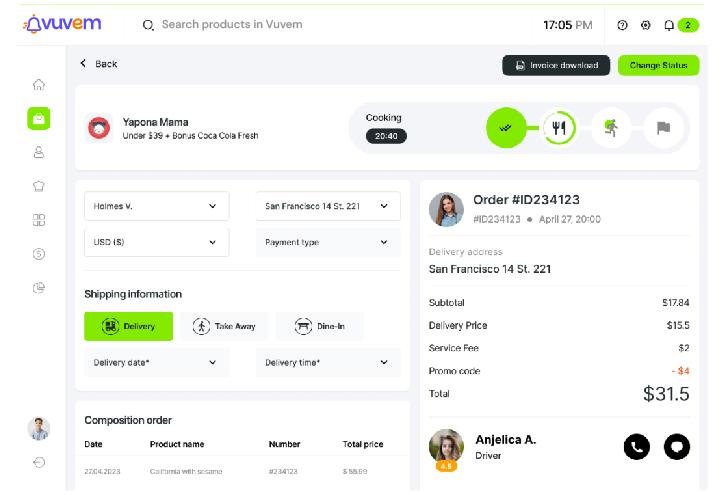Click the Yapona Mama restaurant logo
The image size is (724, 495).
point(99,128)
